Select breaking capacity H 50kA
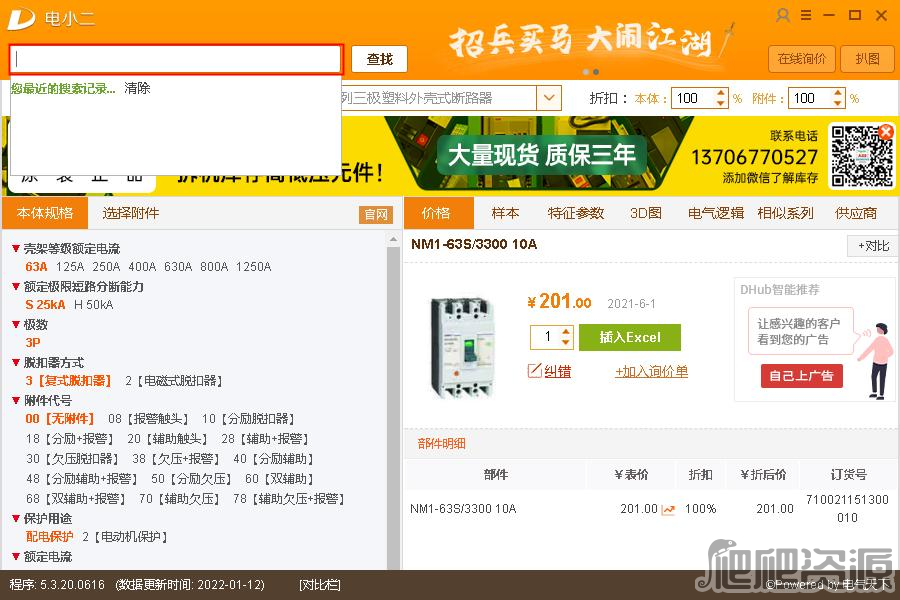Image resolution: width=900 pixels, height=600 pixels. click(94, 304)
